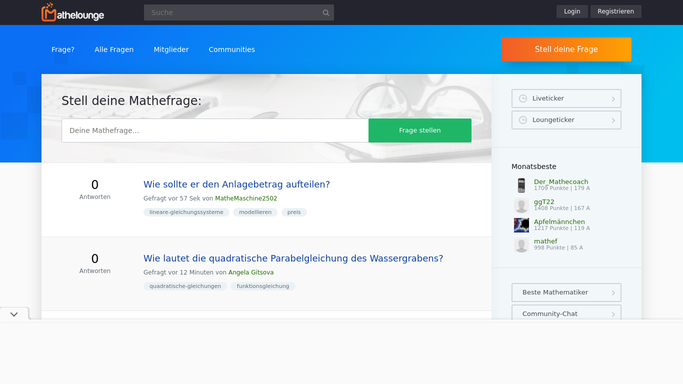683x384 pixels.
Task: Click the Mathelounge logo
Action: [x=72, y=12]
